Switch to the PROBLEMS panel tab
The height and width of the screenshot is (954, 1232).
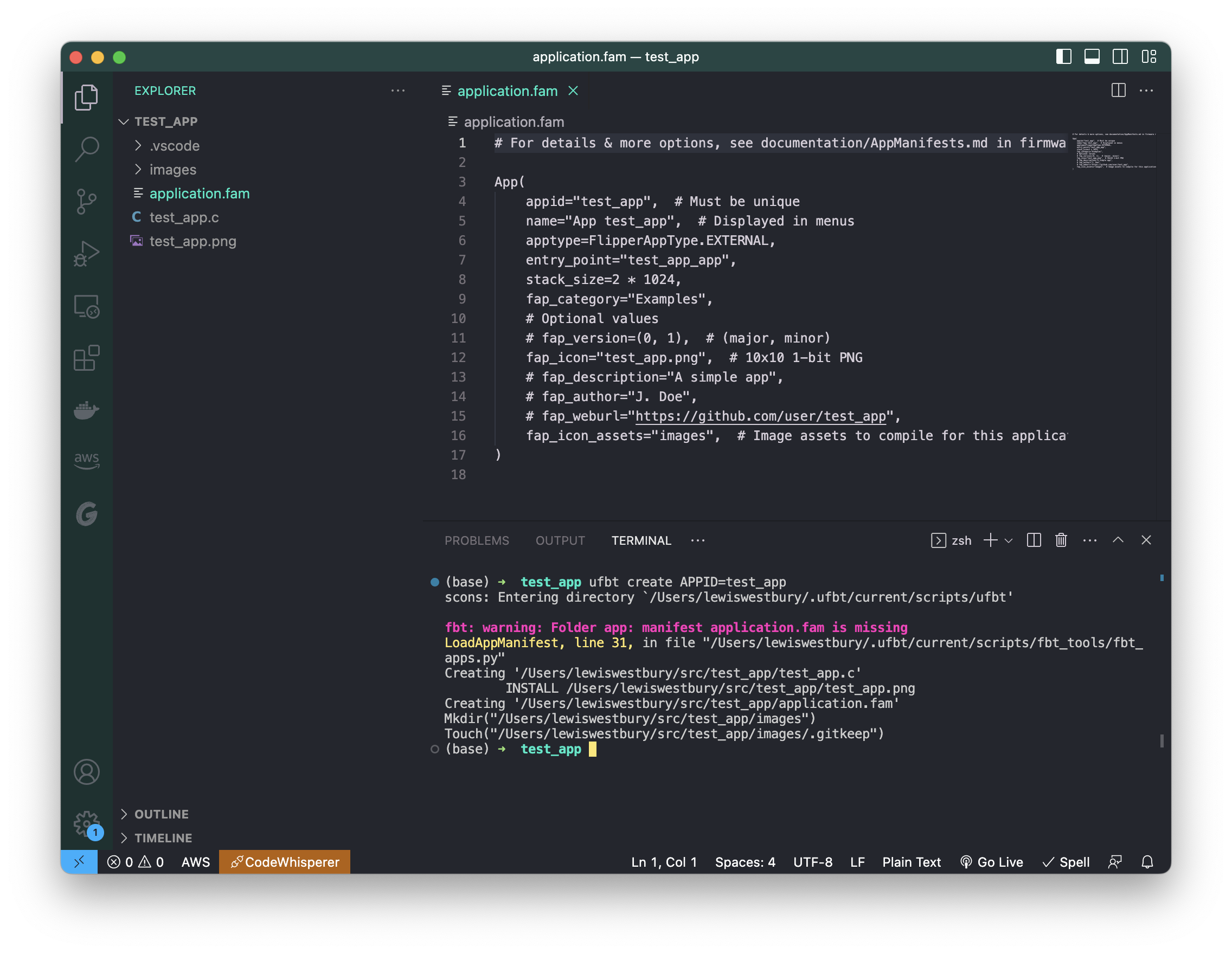477,540
